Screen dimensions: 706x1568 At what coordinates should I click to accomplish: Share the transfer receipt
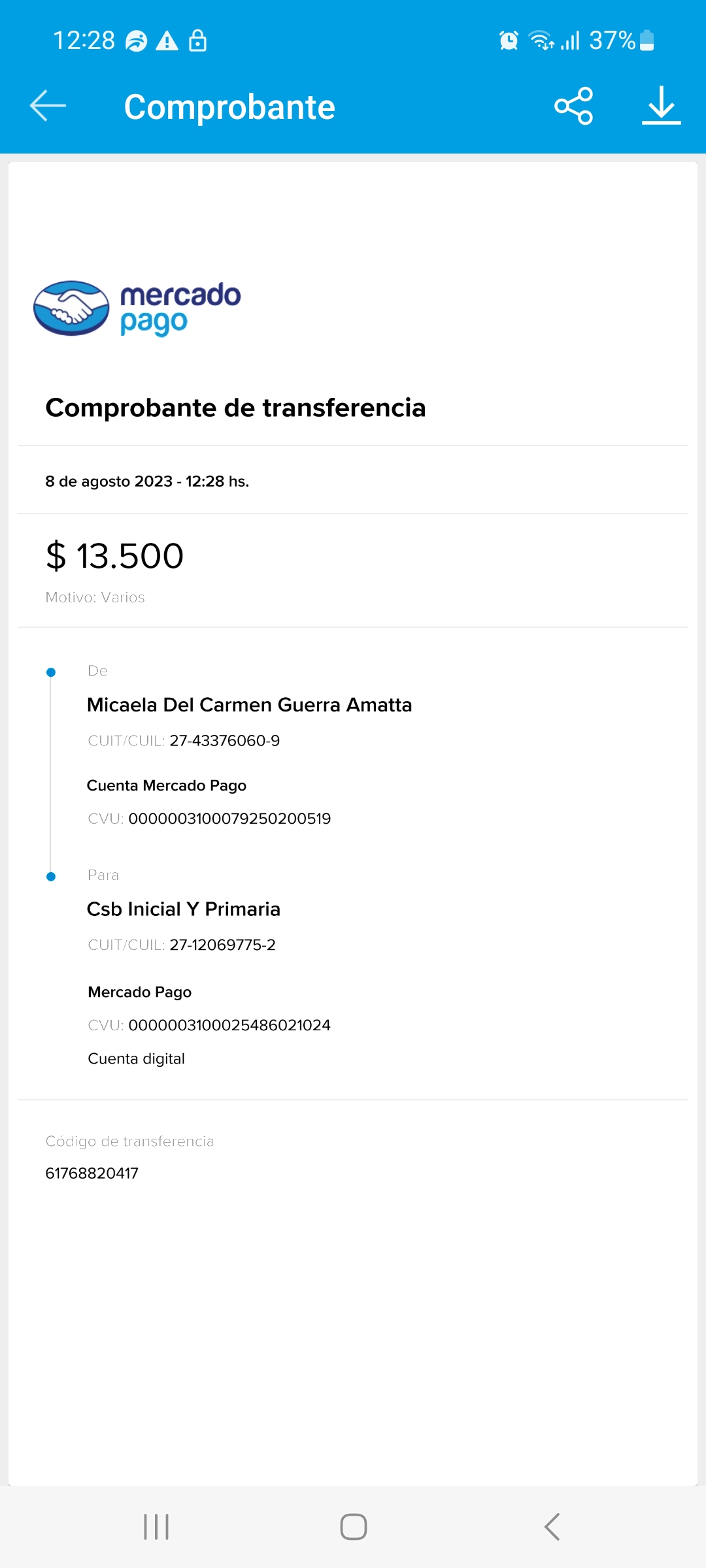[573, 106]
